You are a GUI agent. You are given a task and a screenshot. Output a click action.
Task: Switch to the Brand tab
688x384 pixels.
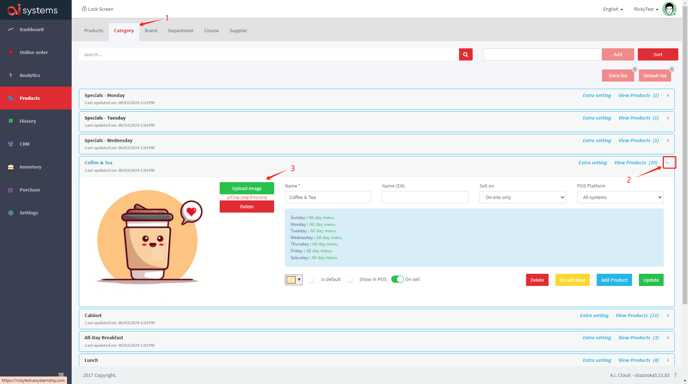click(151, 31)
